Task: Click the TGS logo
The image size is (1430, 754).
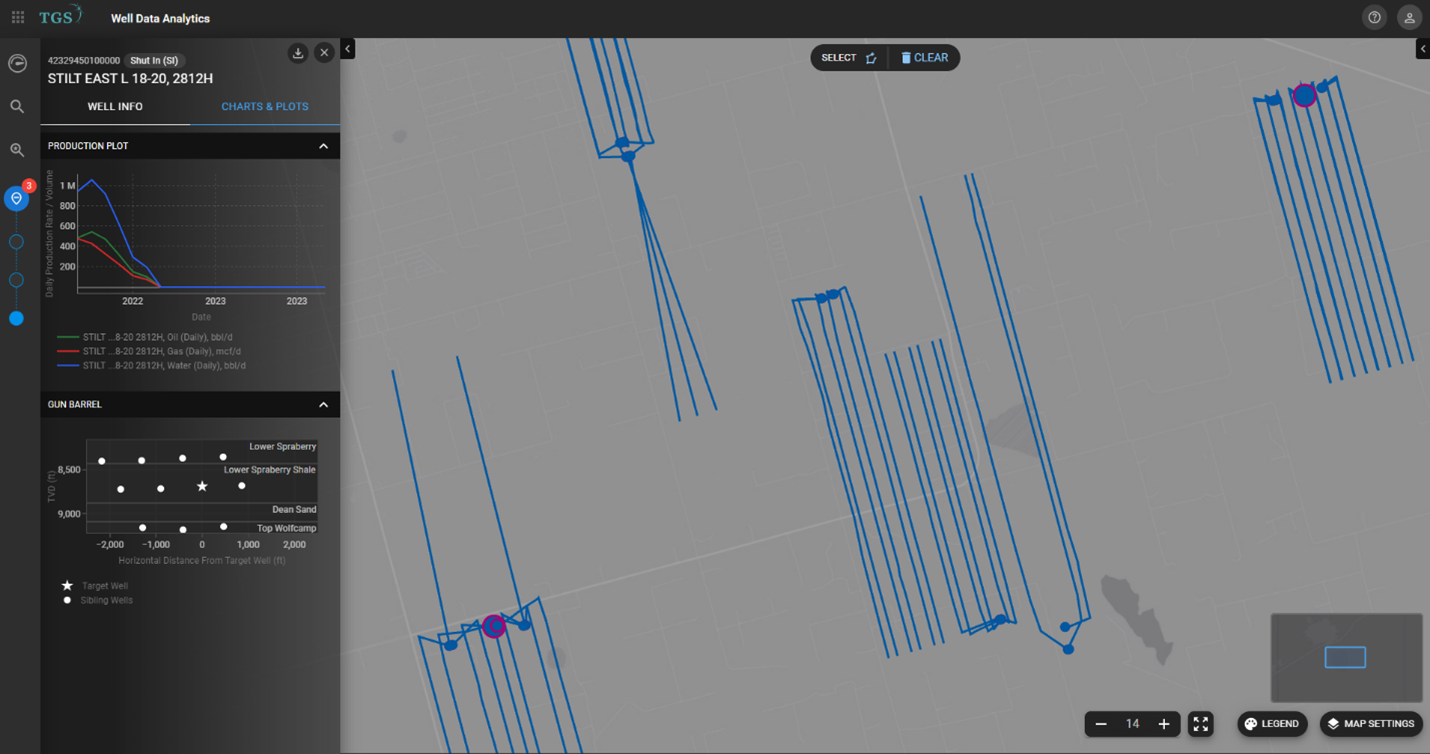Action: pyautogui.click(x=60, y=17)
